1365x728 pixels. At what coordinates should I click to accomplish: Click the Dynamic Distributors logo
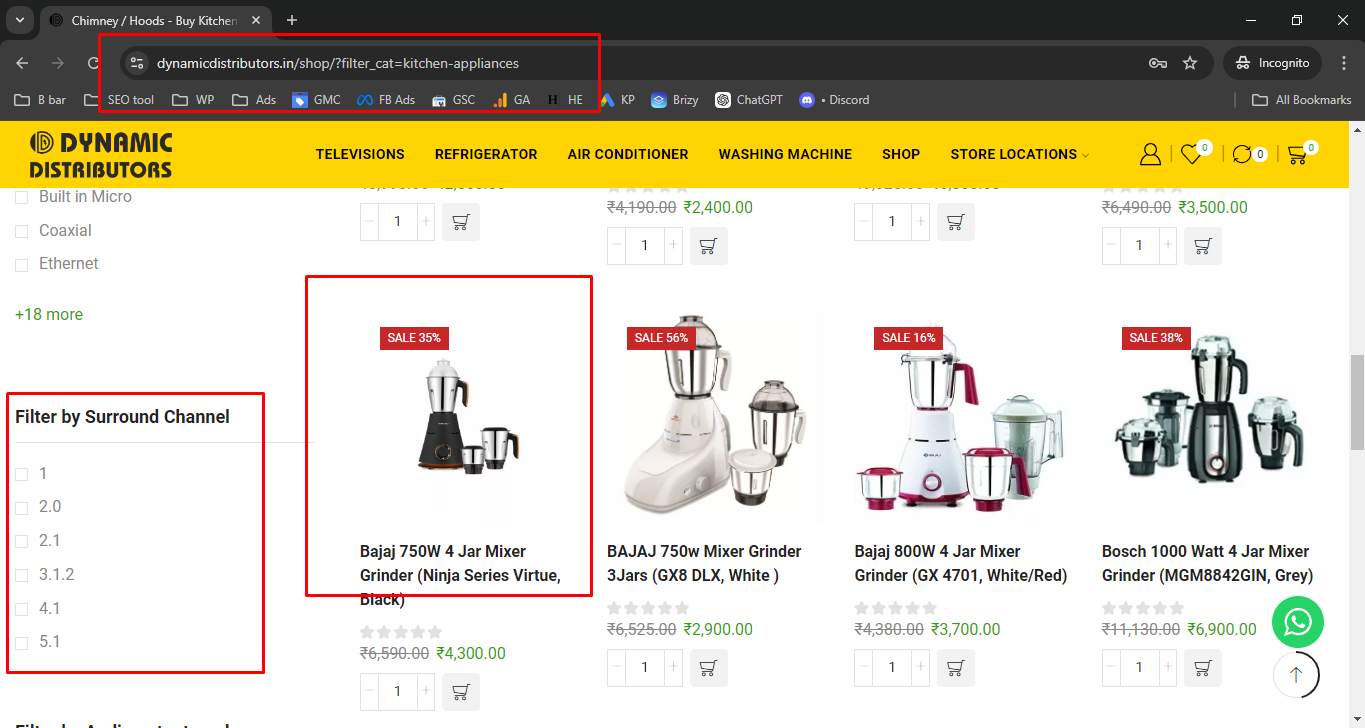[x=101, y=155]
